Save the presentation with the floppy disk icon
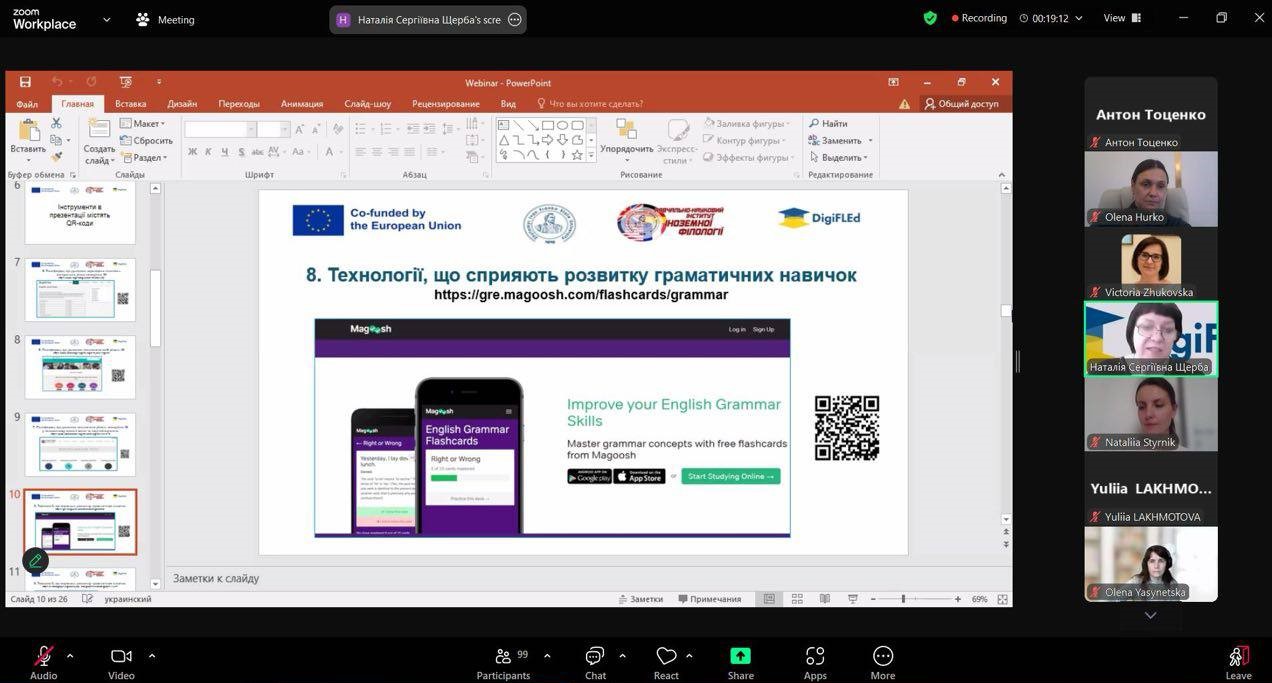Viewport: 1272px width, 683px height. pos(25,82)
